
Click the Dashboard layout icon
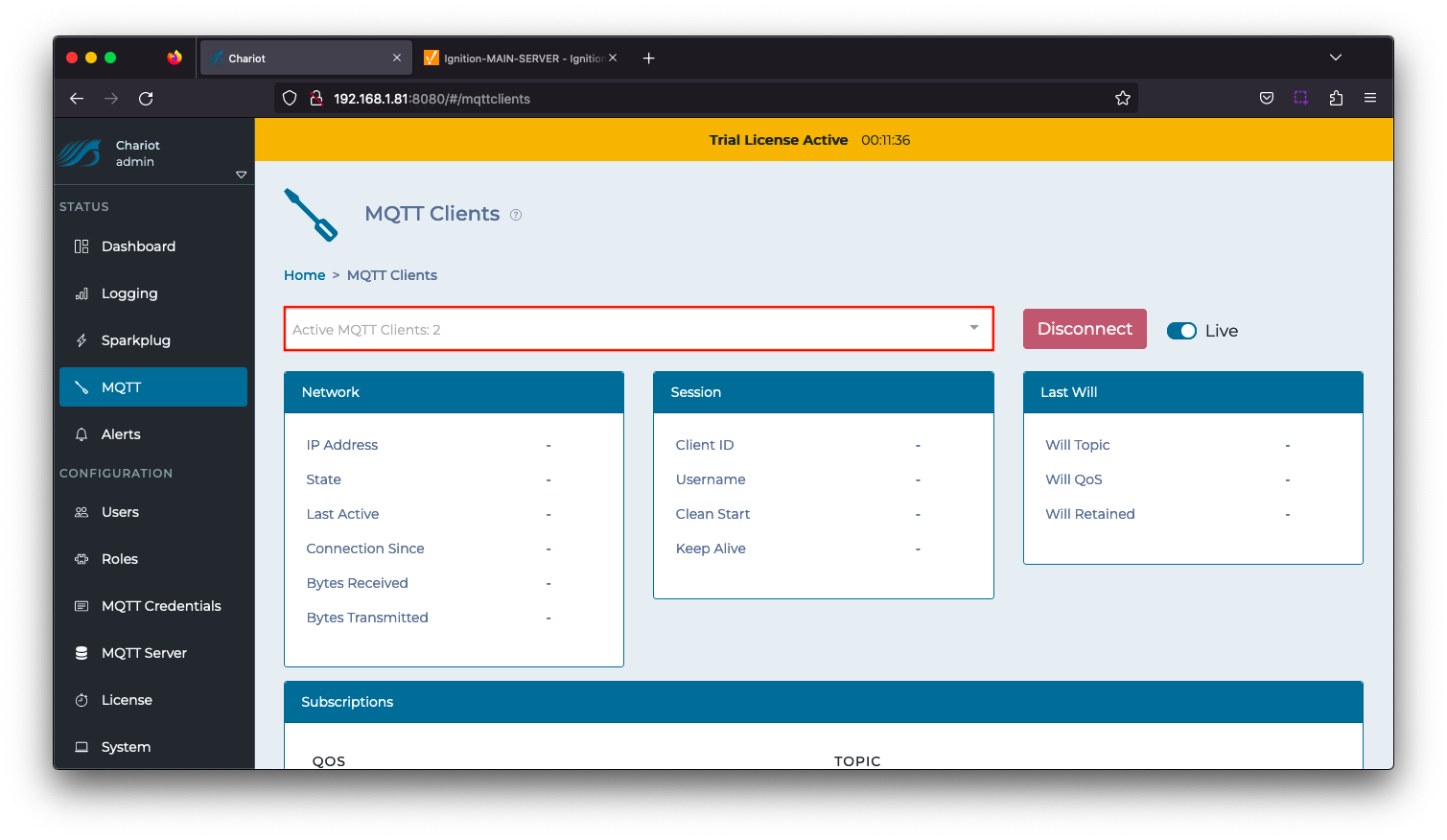[x=82, y=246]
